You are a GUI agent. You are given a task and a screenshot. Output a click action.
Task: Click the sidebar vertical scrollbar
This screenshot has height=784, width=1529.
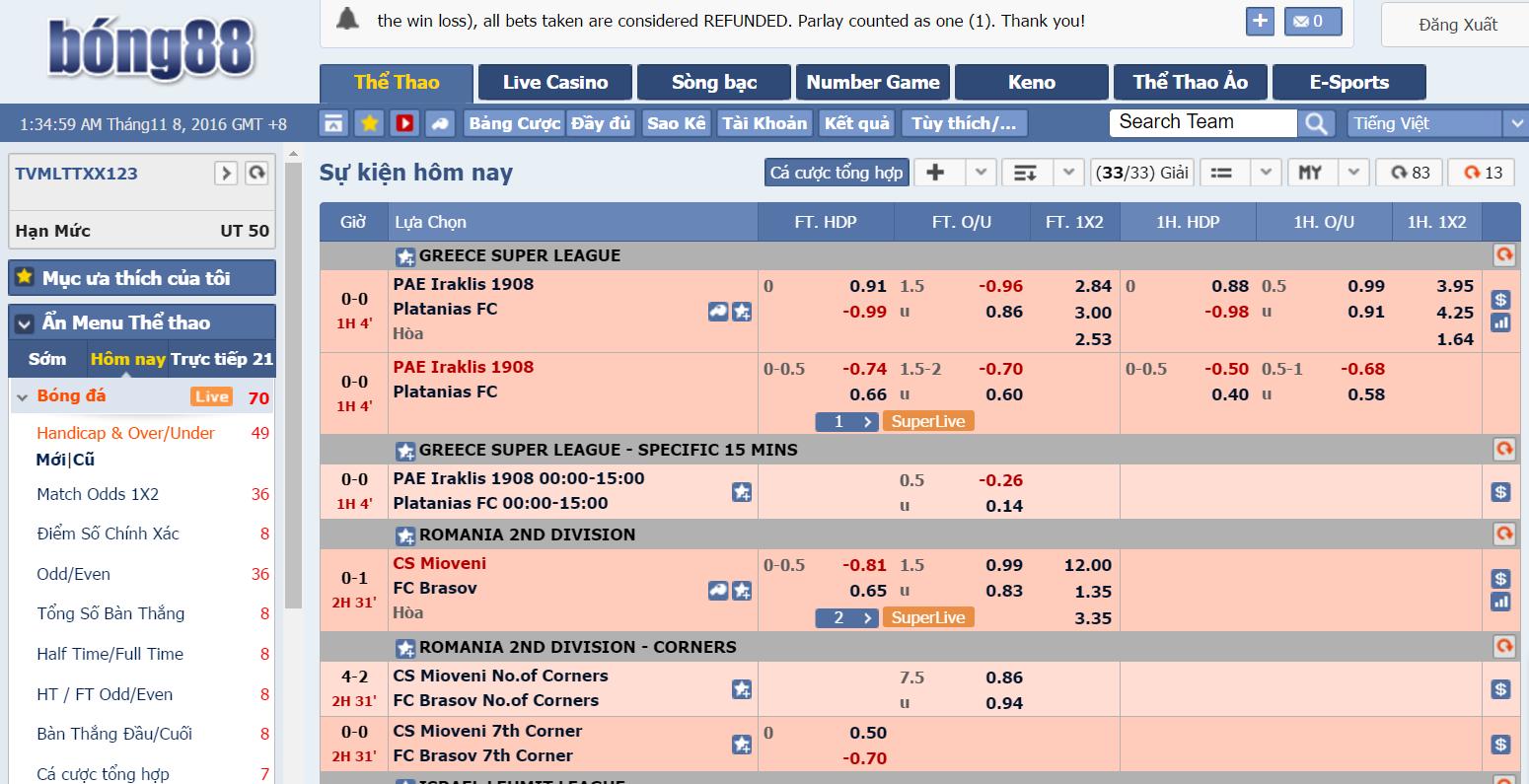293,385
